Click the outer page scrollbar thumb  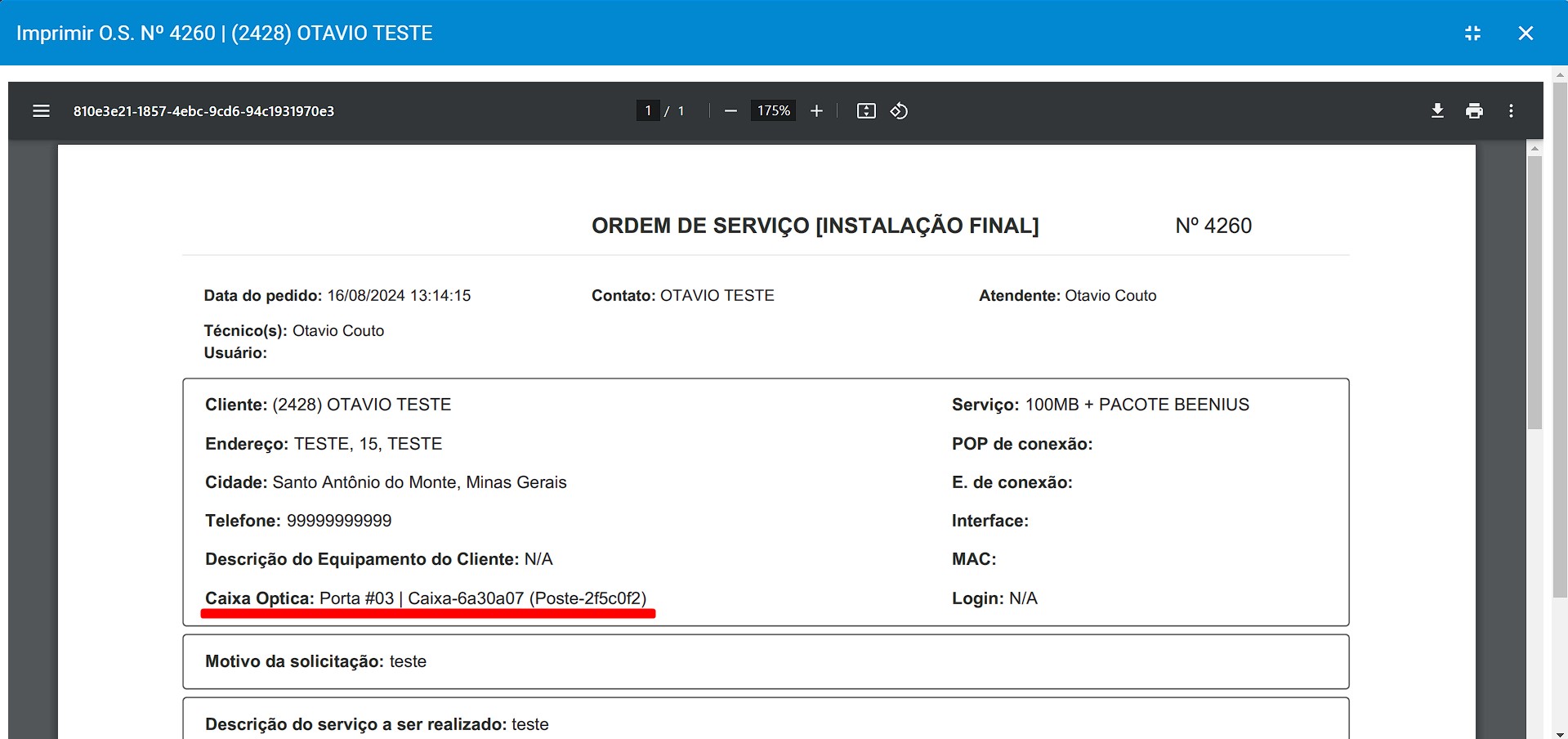[1560, 338]
